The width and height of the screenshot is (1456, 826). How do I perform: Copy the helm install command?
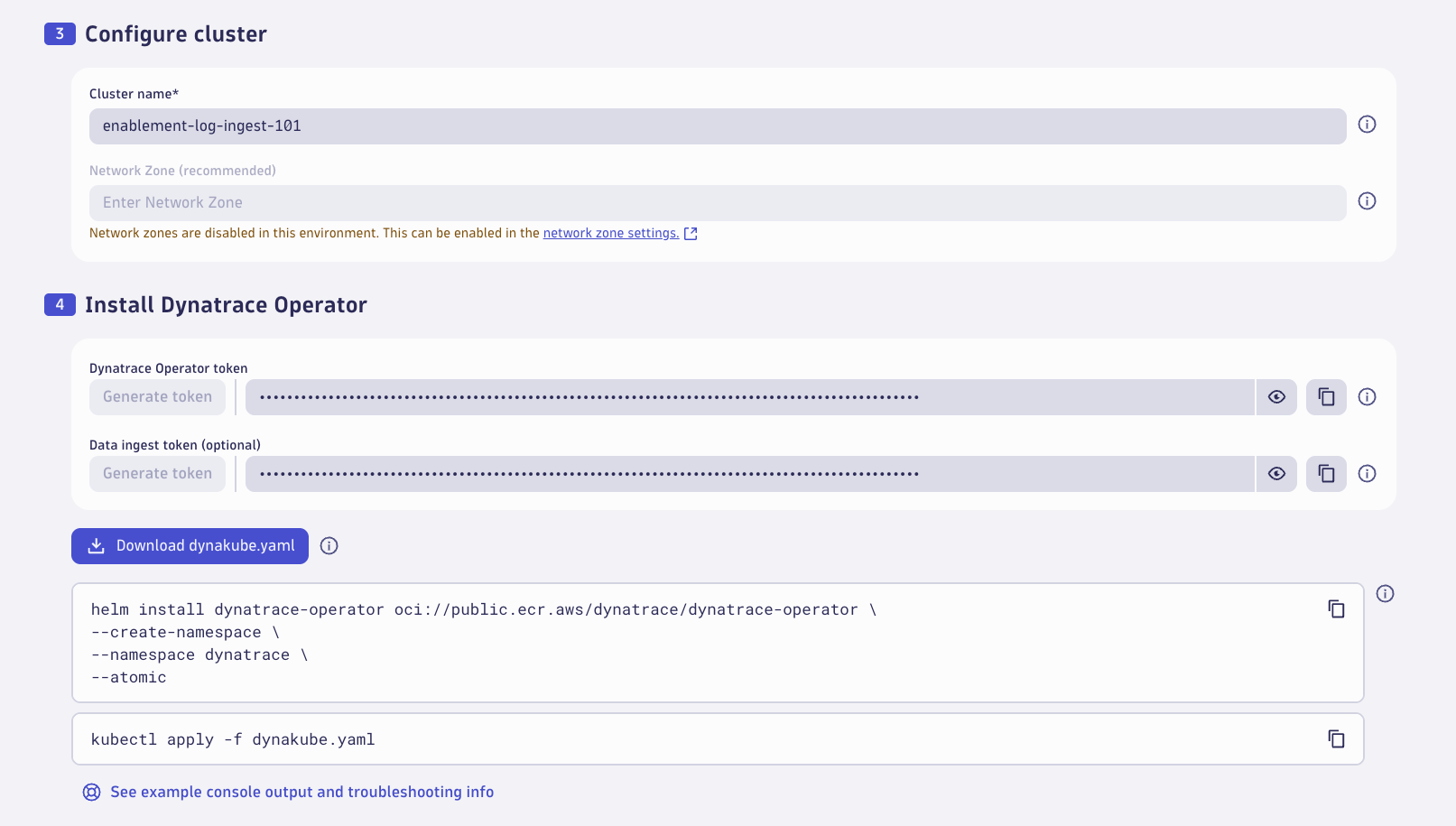point(1336,609)
